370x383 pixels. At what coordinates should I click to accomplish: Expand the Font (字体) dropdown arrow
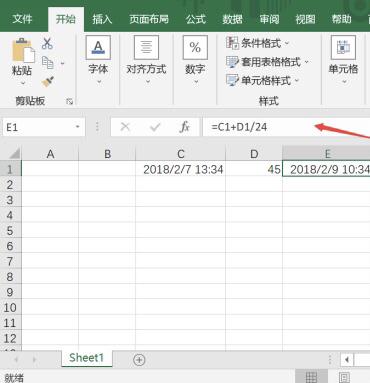99,82
